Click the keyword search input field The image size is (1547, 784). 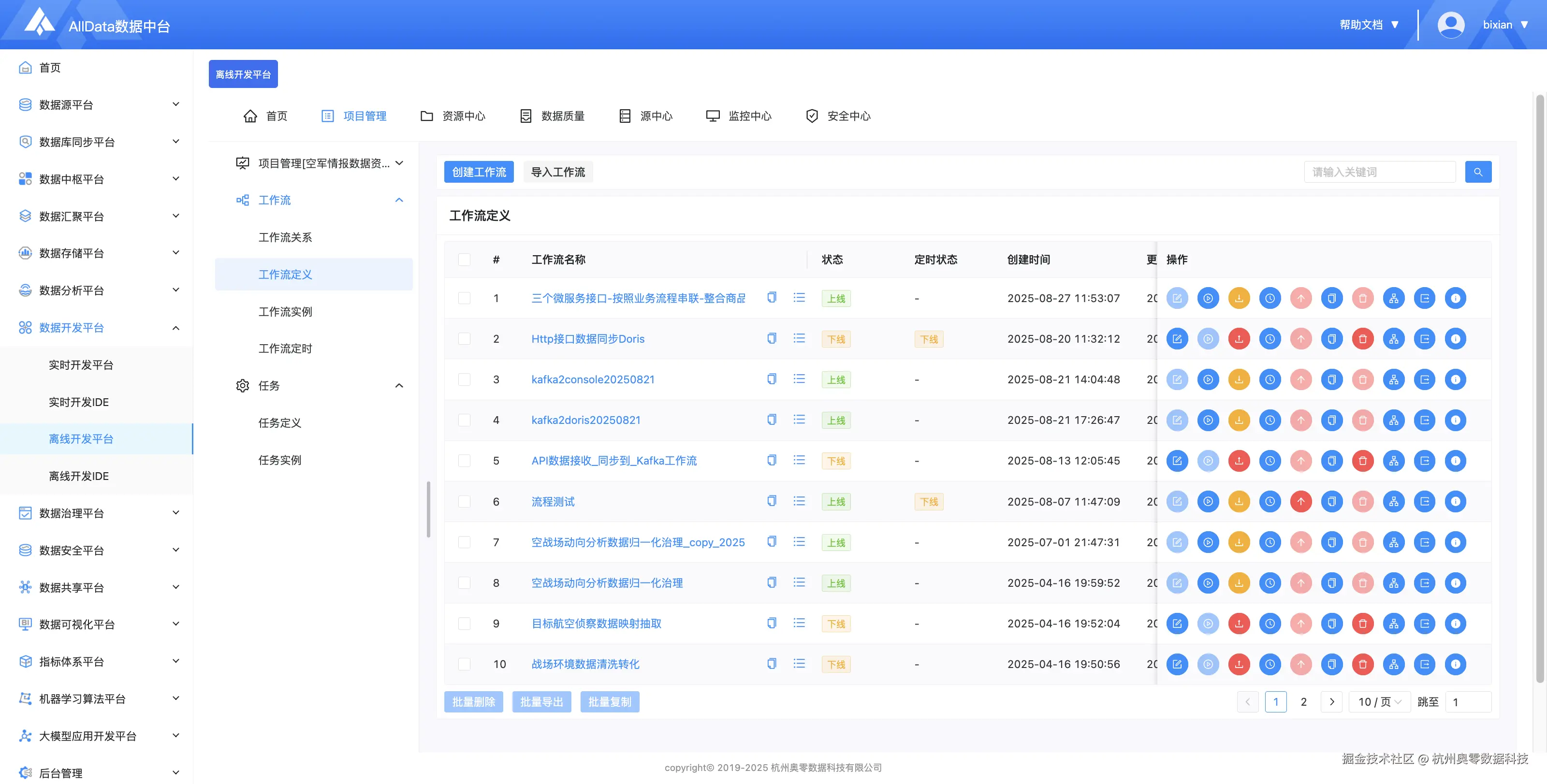(x=1379, y=172)
